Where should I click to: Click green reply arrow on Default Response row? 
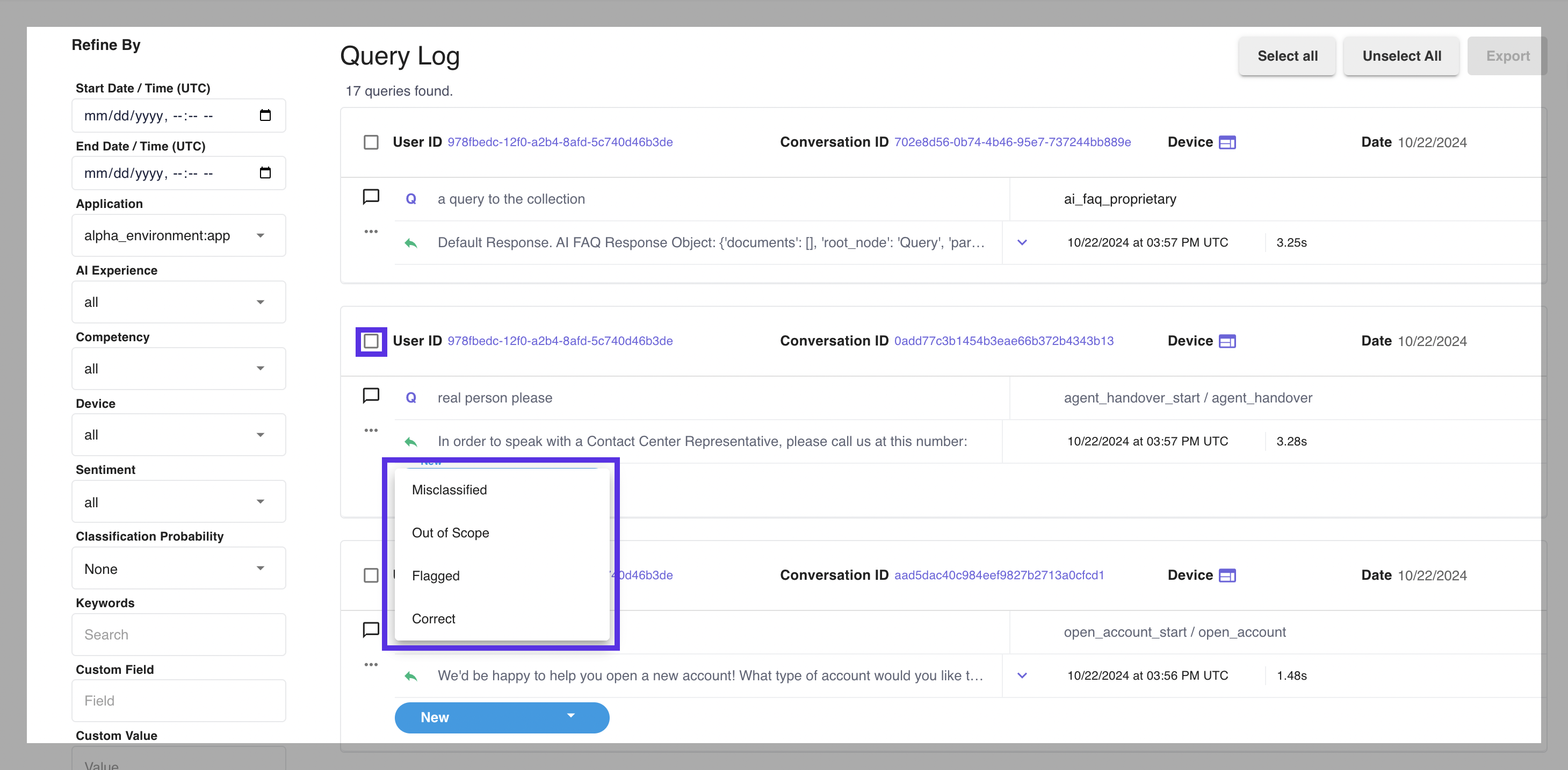point(411,243)
